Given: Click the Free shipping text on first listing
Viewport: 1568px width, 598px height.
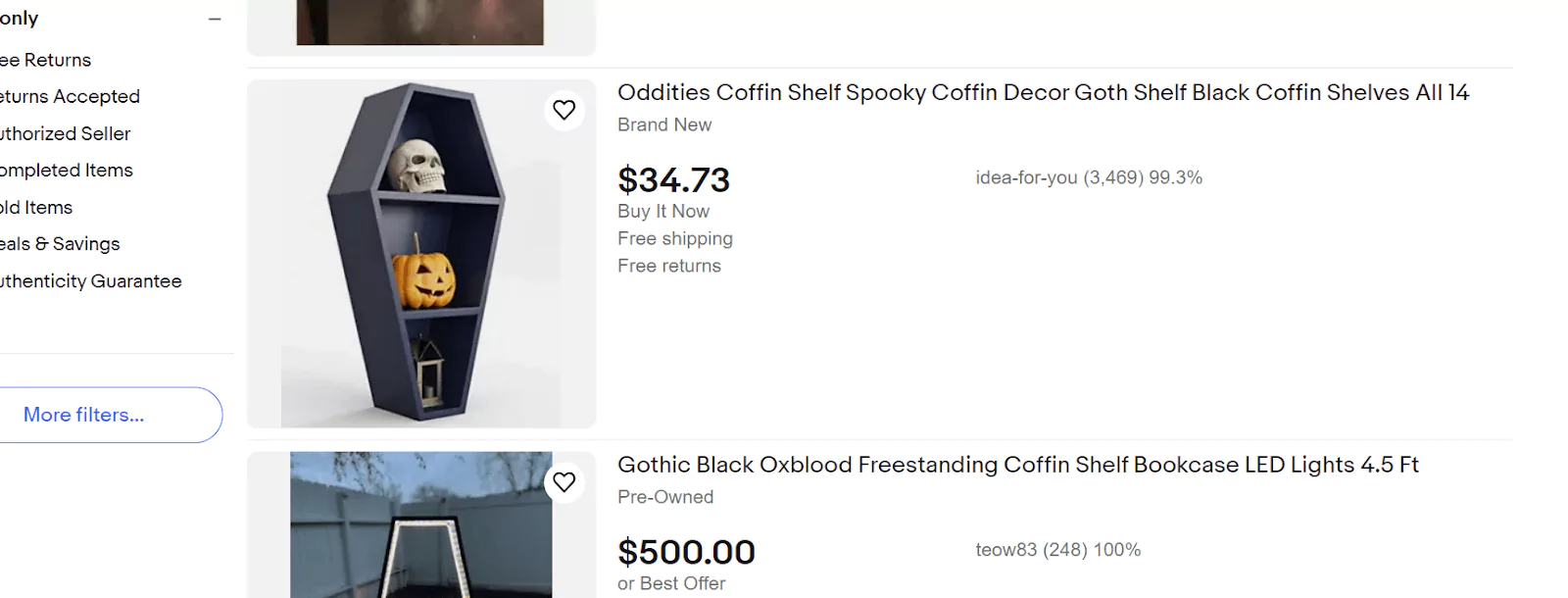Looking at the screenshot, I should coord(674,238).
